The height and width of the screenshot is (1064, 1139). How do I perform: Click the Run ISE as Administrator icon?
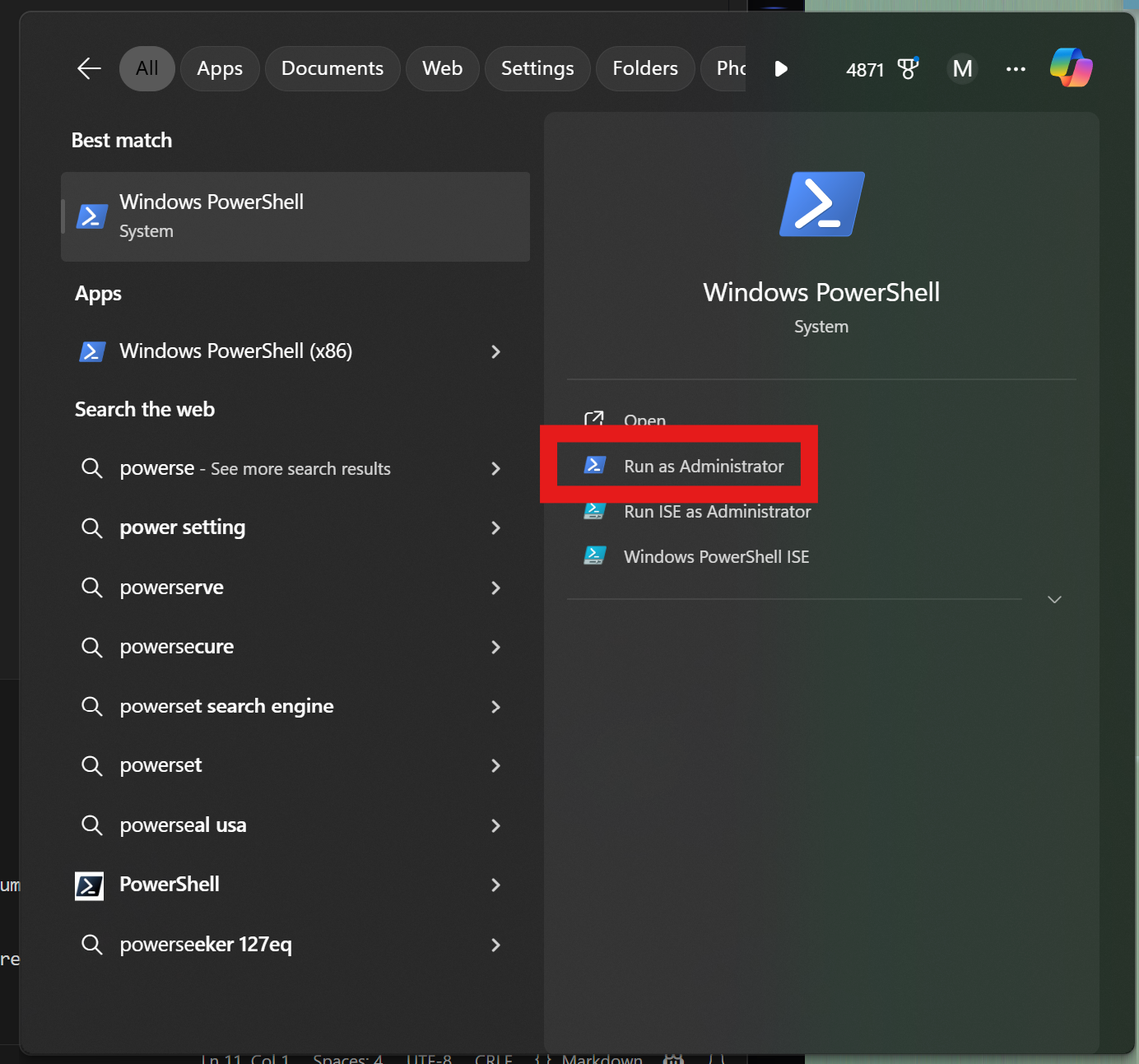pyautogui.click(x=594, y=512)
